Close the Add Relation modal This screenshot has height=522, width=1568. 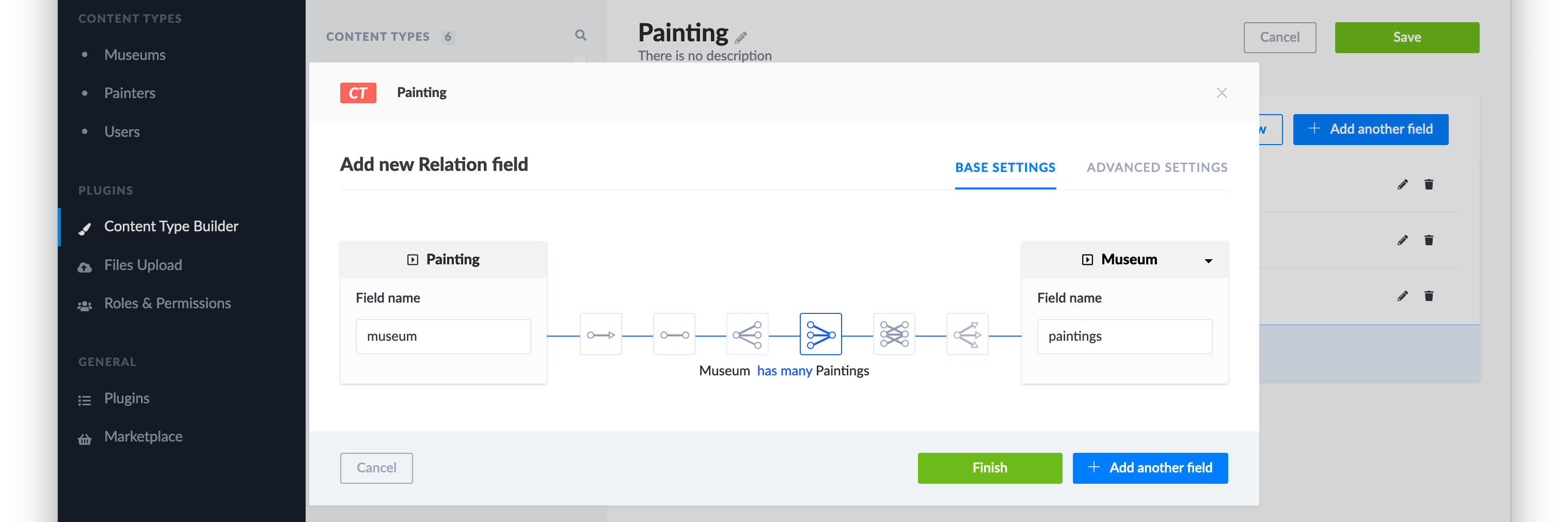pyautogui.click(x=1221, y=92)
